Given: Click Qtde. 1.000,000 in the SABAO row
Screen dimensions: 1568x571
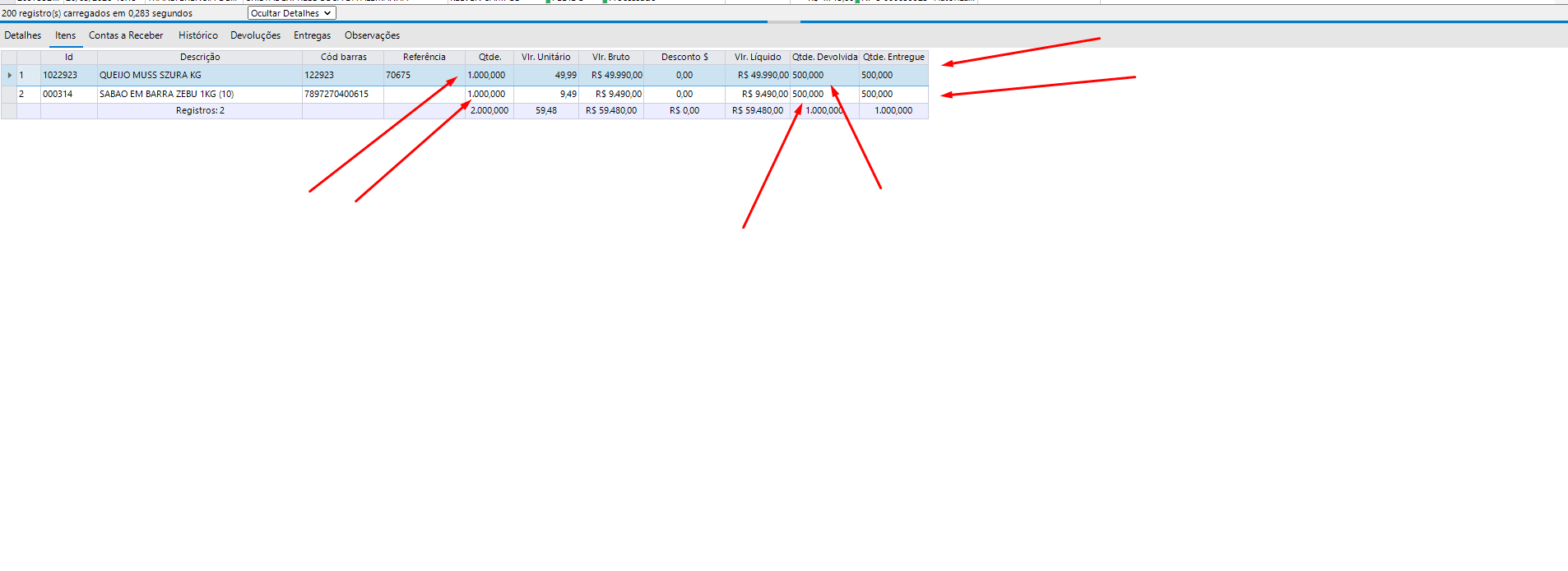Looking at the screenshot, I should (489, 94).
